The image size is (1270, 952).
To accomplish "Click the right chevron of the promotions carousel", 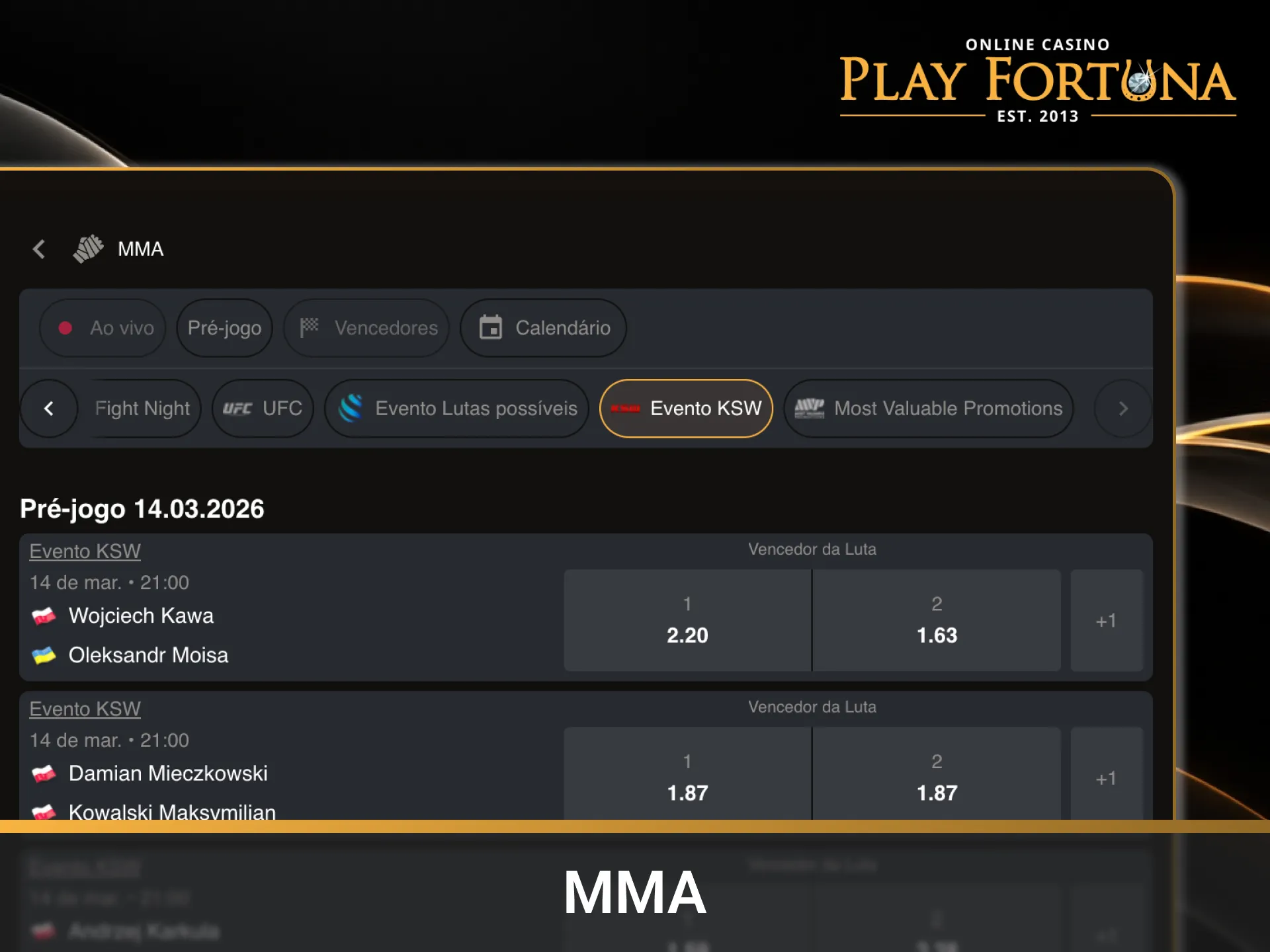I will [1122, 409].
